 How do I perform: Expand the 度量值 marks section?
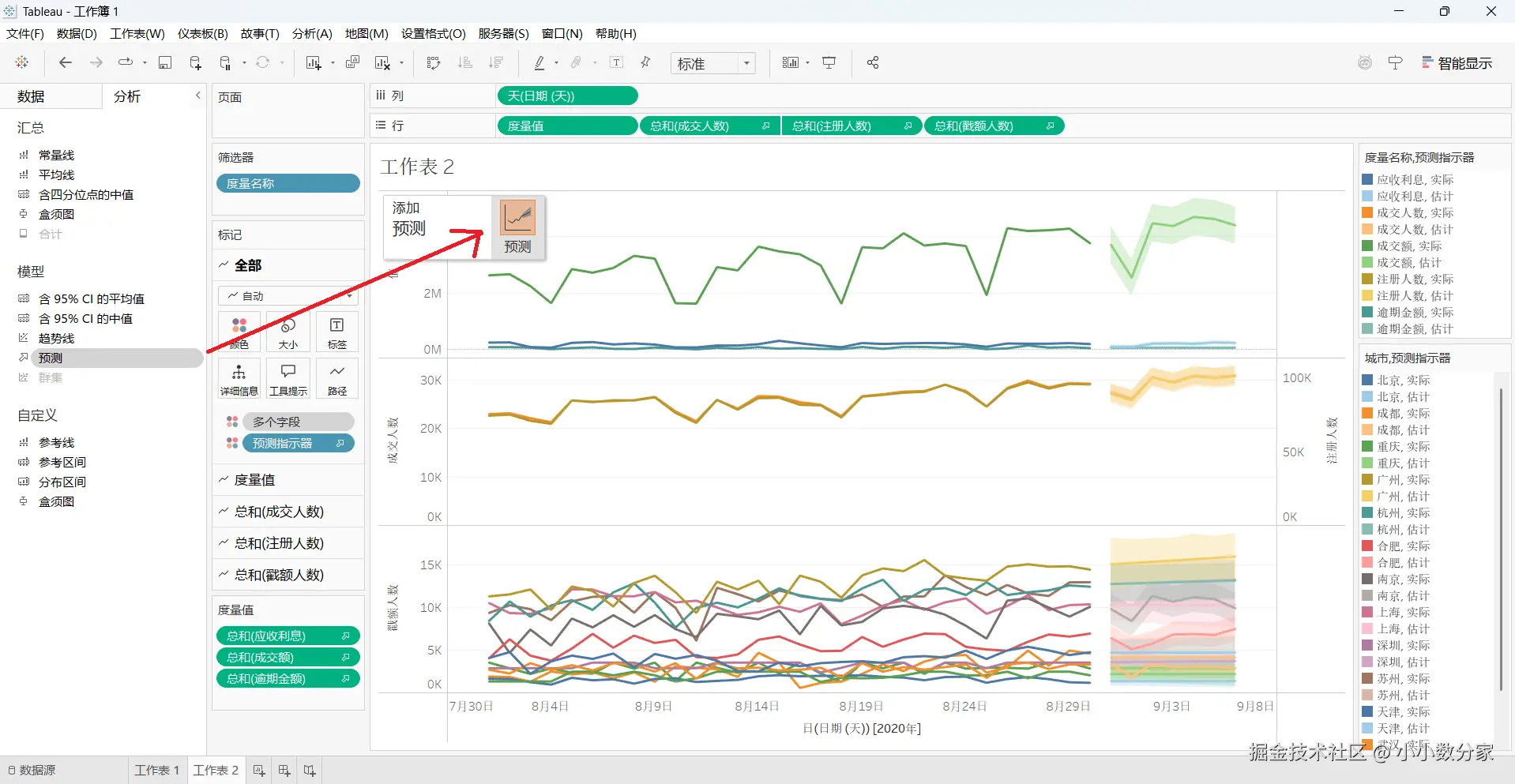pyautogui.click(x=224, y=479)
